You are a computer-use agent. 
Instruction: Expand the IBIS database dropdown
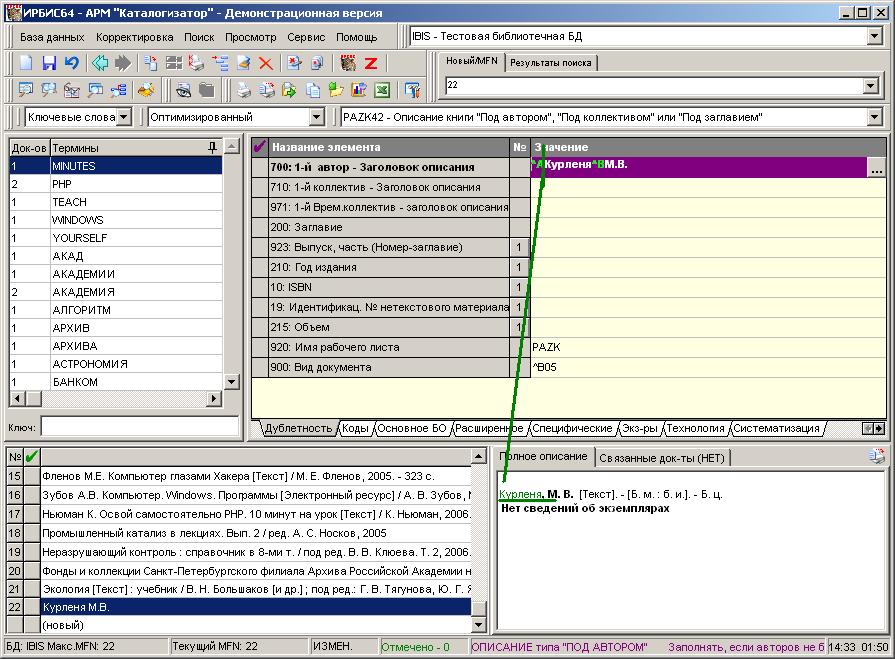coord(874,37)
